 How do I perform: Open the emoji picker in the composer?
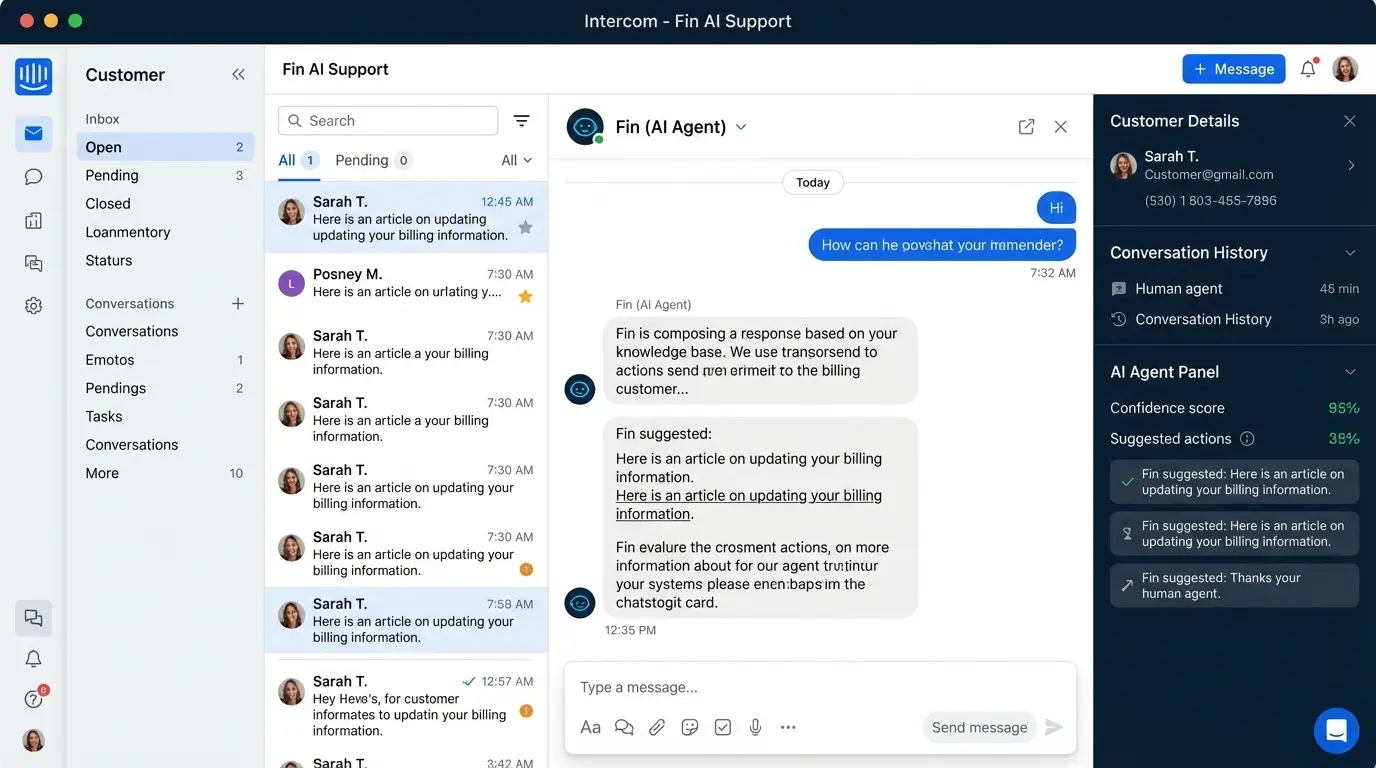pos(690,727)
